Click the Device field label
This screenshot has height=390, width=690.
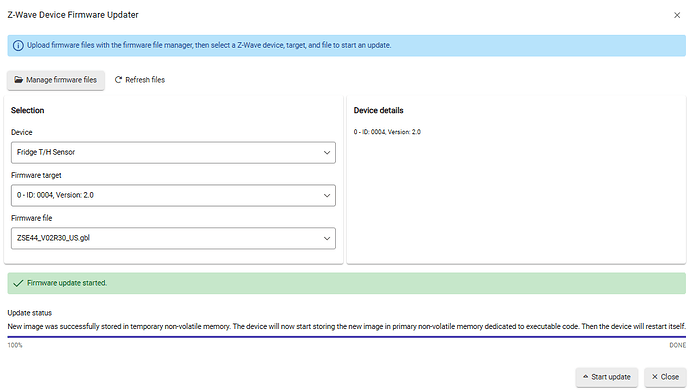coord(22,132)
